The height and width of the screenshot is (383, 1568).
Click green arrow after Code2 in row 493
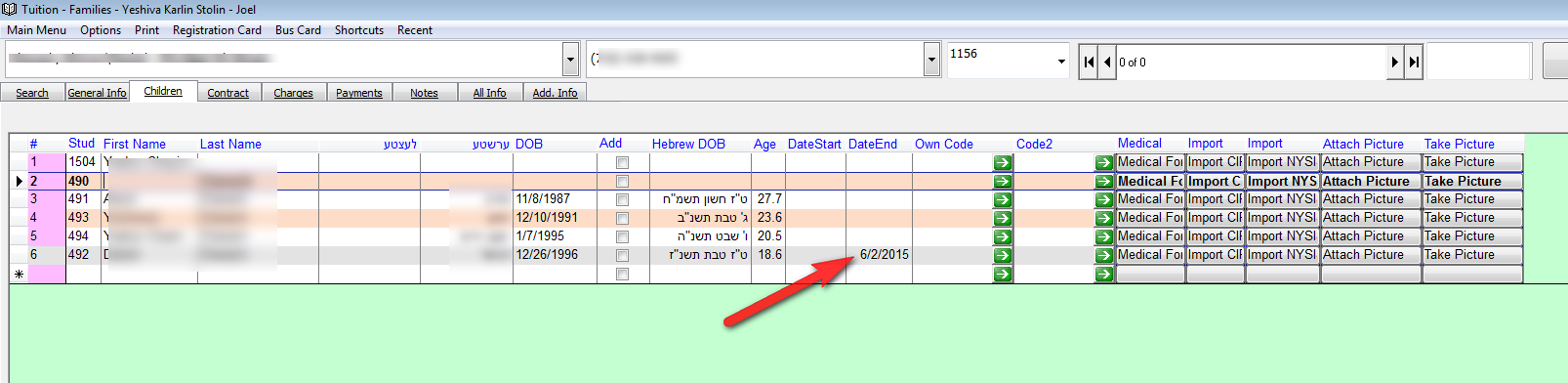pyautogui.click(x=1104, y=218)
